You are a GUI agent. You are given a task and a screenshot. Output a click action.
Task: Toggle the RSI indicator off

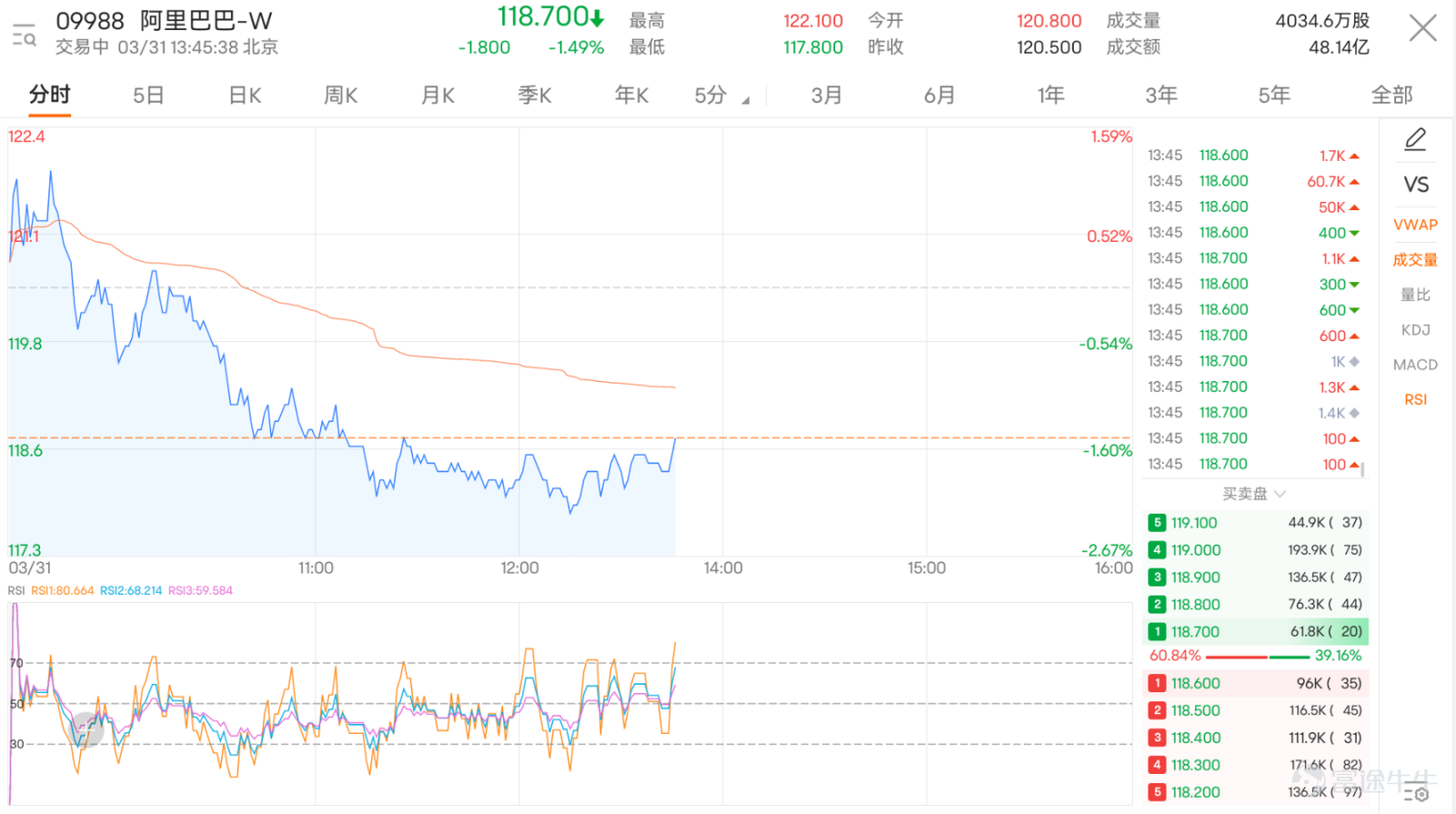coord(1415,399)
